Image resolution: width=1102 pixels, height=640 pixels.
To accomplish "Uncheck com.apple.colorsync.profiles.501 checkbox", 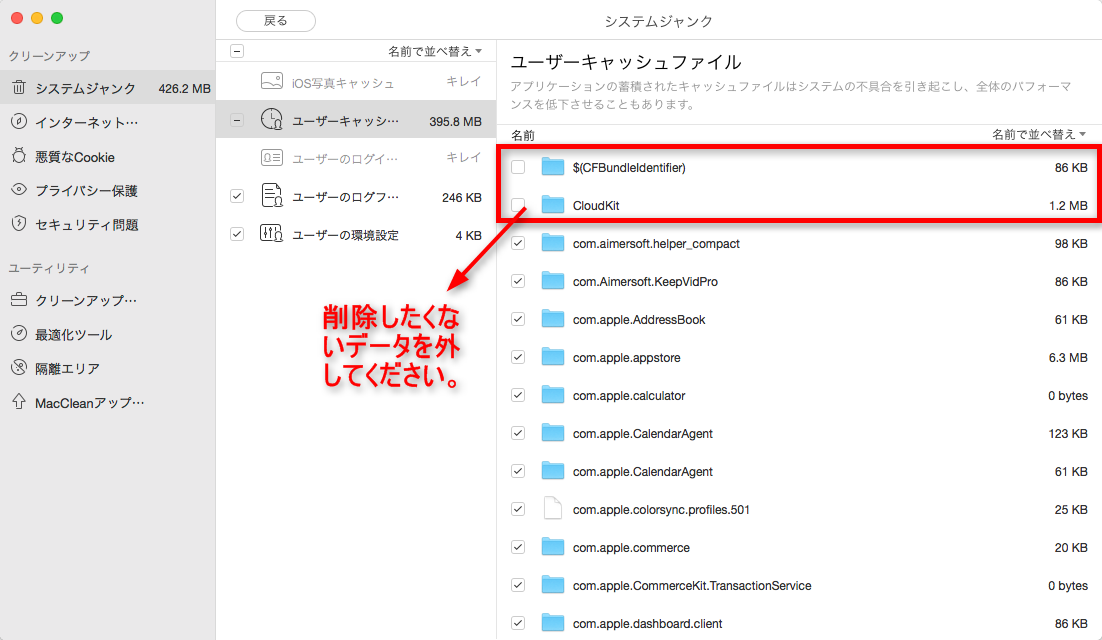I will pyautogui.click(x=518, y=509).
